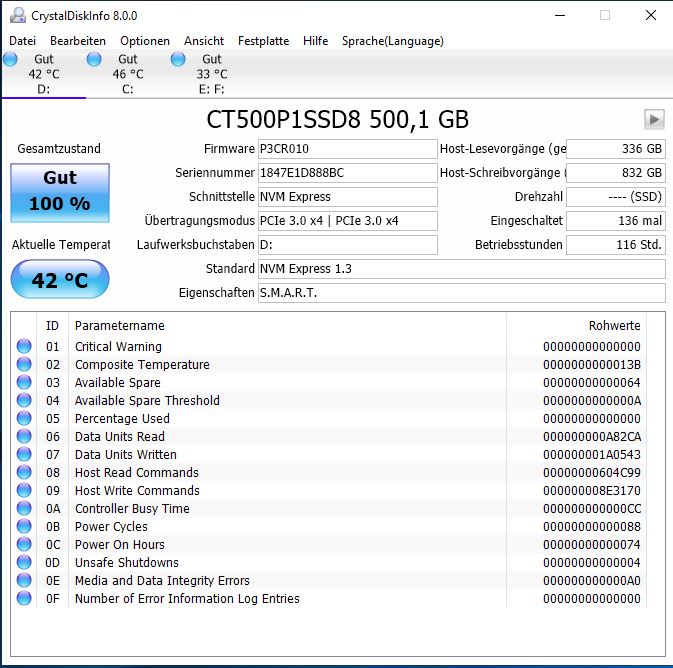Click raw value 000000001A0543

pyautogui.click(x=592, y=455)
